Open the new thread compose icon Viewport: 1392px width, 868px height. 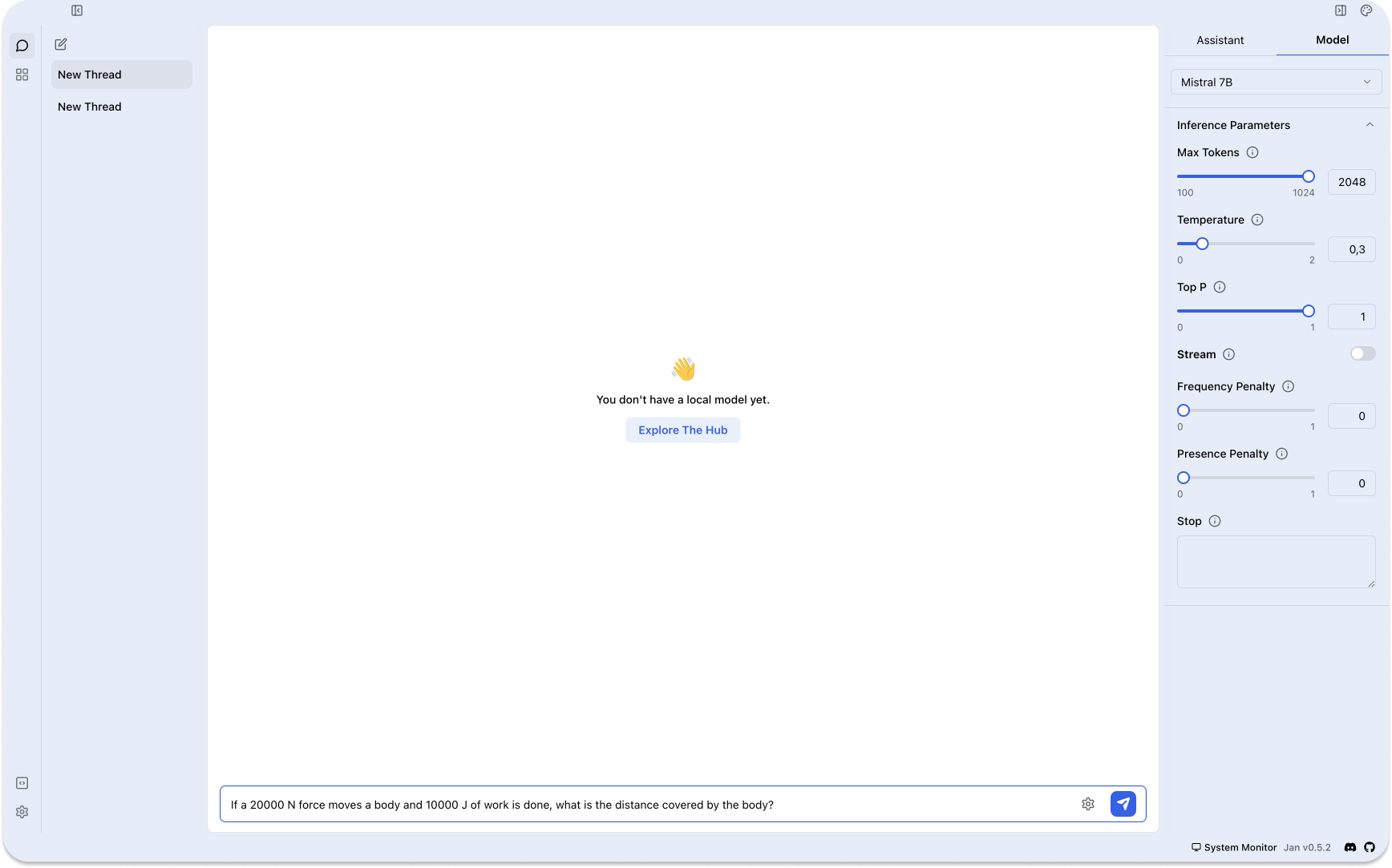point(61,45)
